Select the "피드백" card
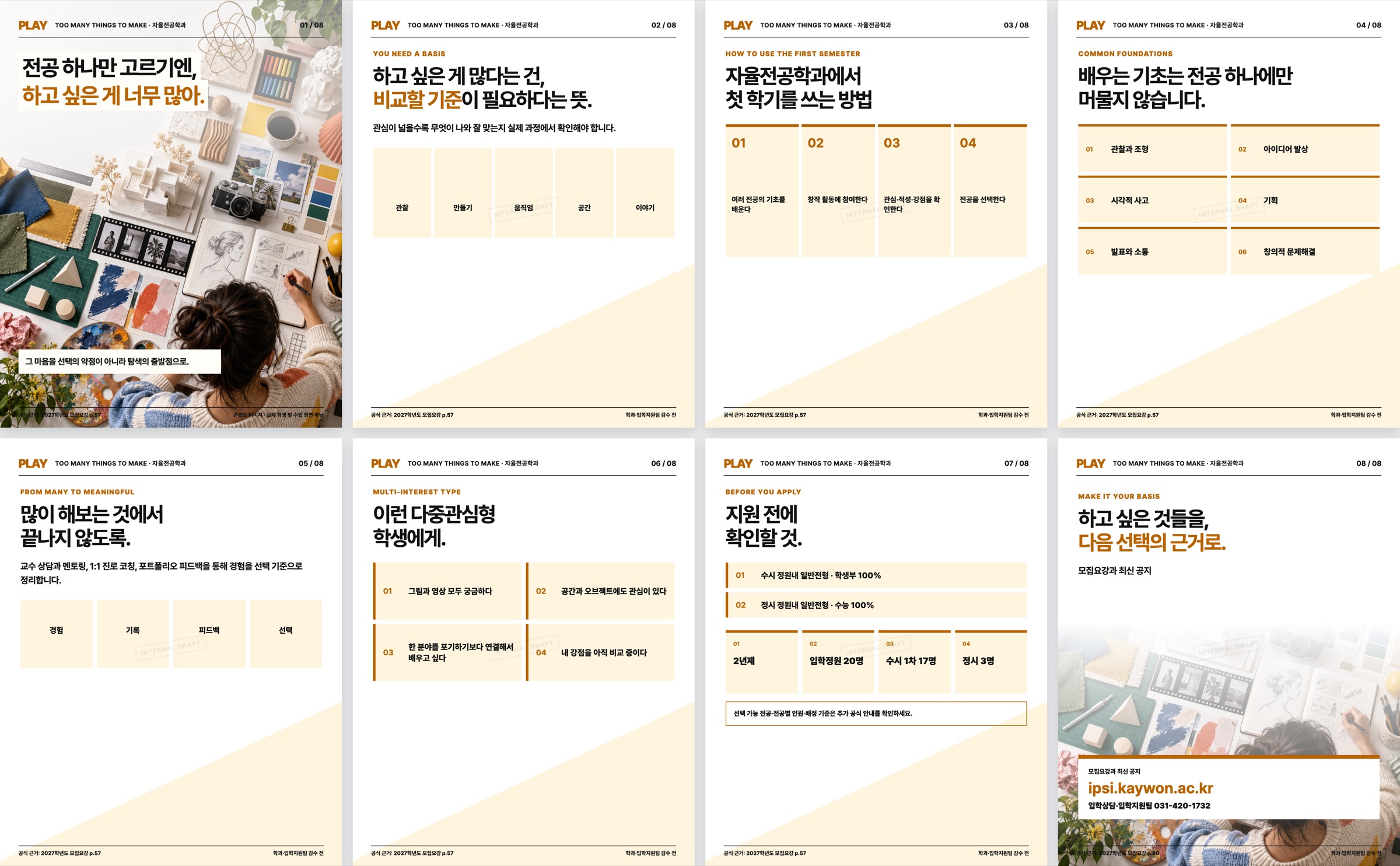1400x866 pixels. [x=209, y=634]
